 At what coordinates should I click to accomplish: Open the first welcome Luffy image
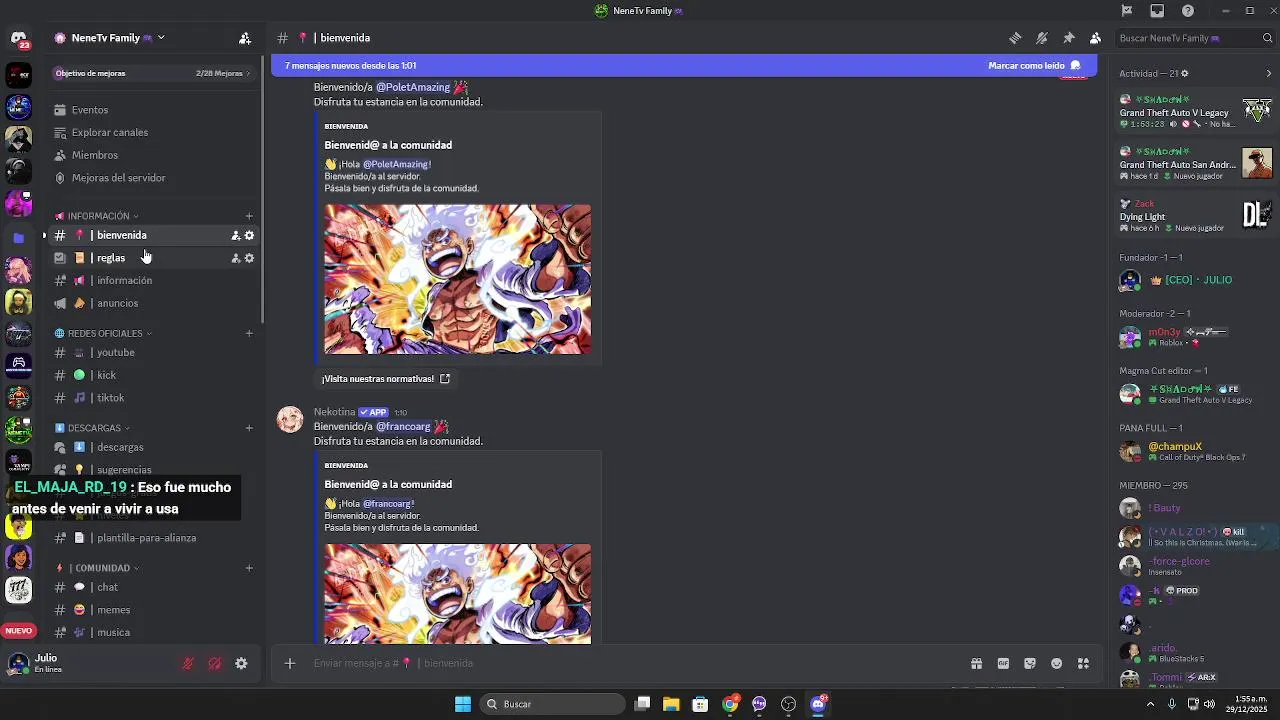click(457, 279)
